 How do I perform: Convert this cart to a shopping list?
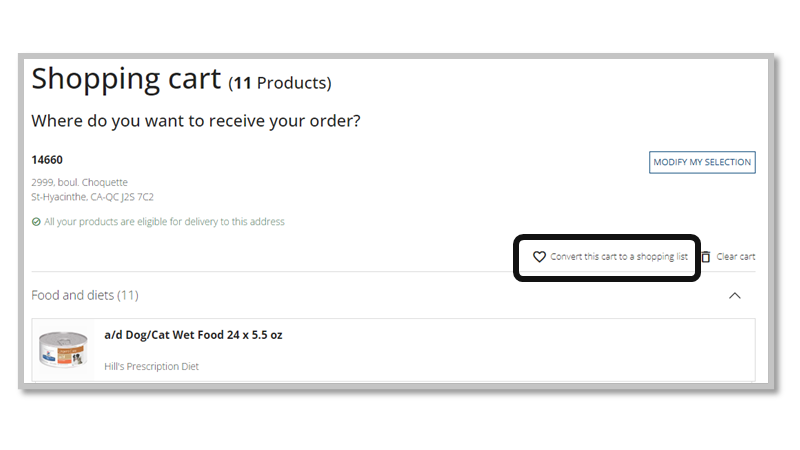tap(618, 257)
